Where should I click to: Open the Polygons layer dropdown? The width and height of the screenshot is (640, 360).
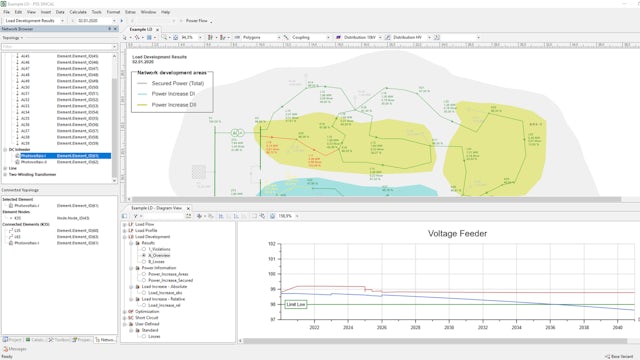(x=279, y=38)
